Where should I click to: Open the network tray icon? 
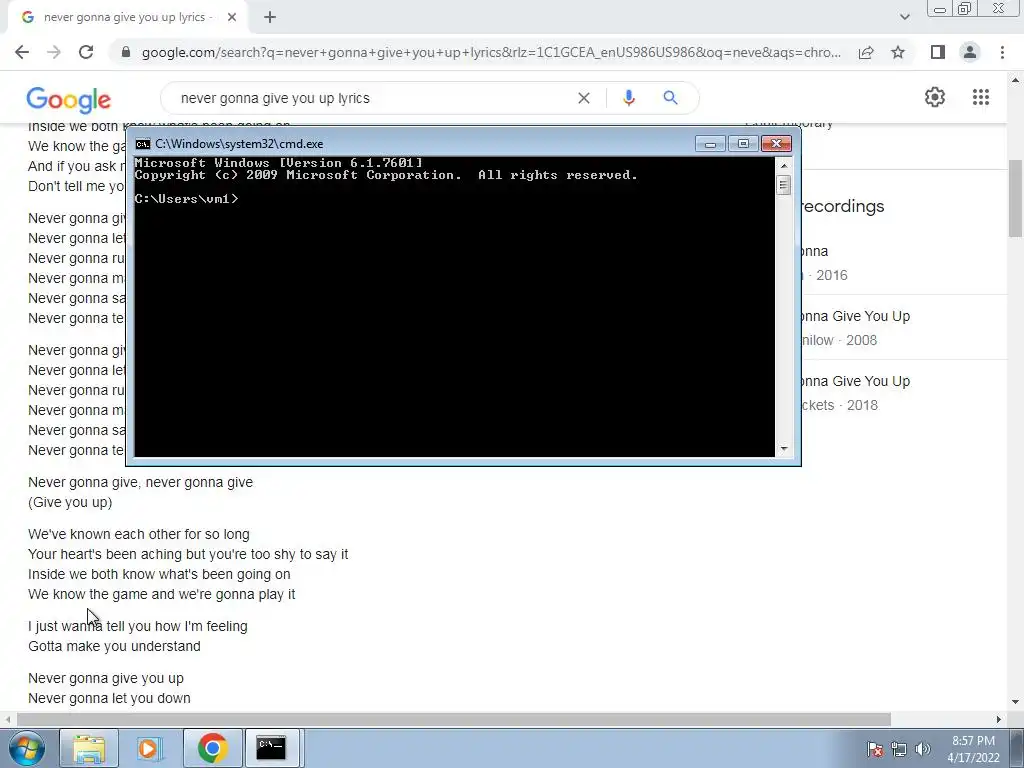click(899, 749)
